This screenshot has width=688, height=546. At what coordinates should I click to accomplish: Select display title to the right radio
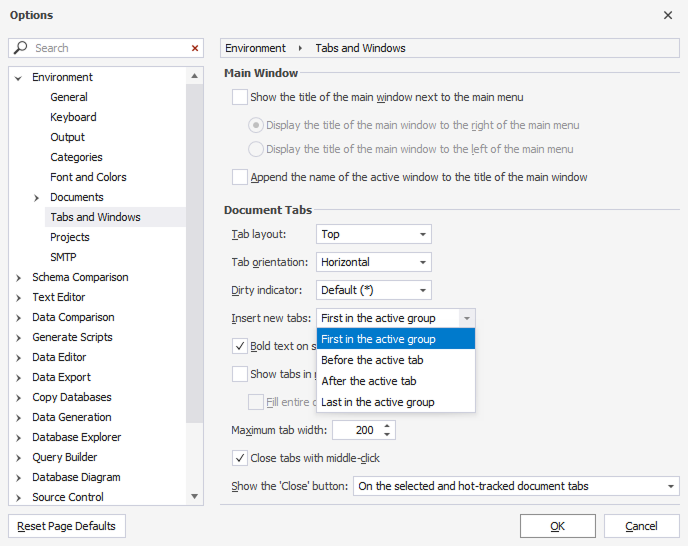point(256,125)
